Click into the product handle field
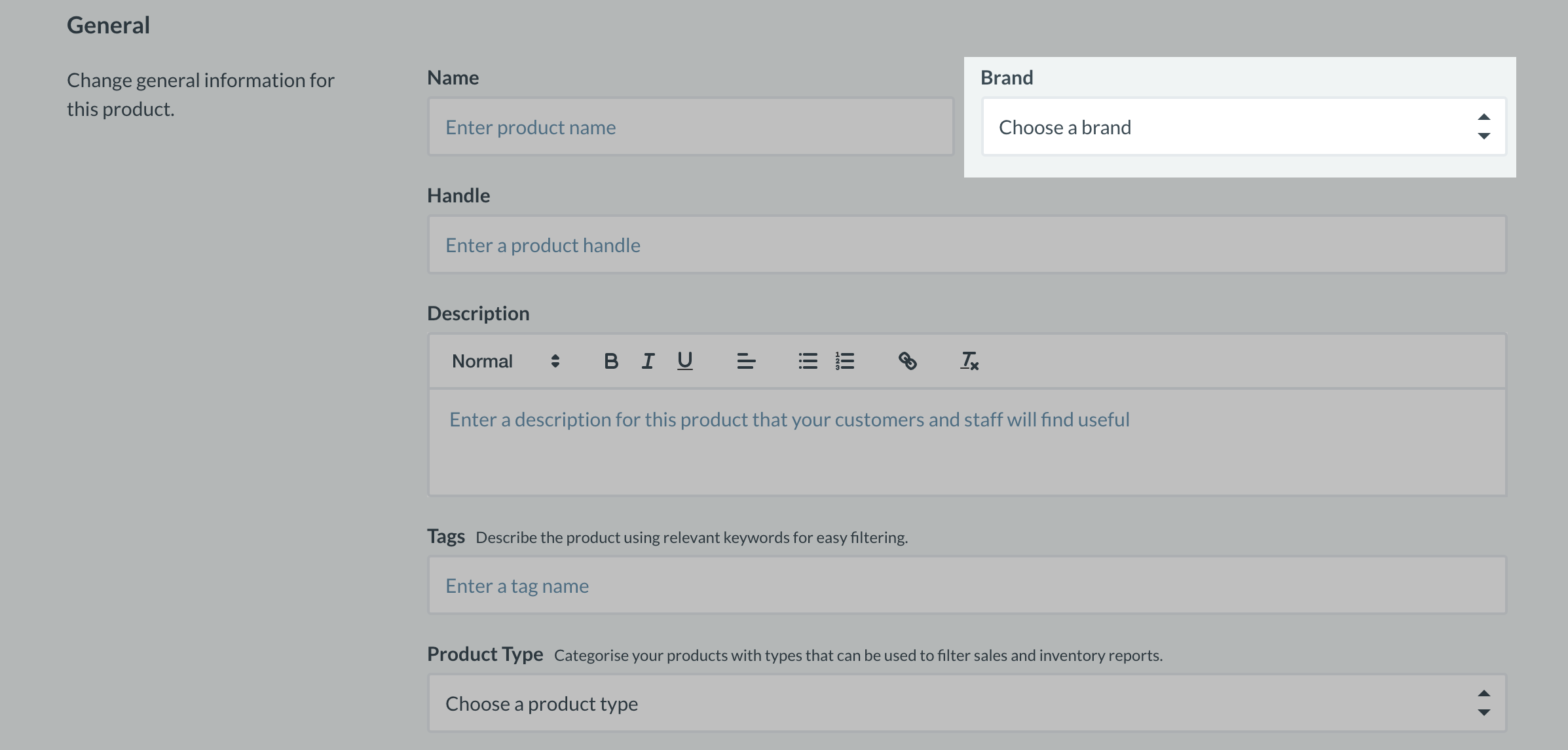The width and height of the screenshot is (1568, 750). click(967, 245)
